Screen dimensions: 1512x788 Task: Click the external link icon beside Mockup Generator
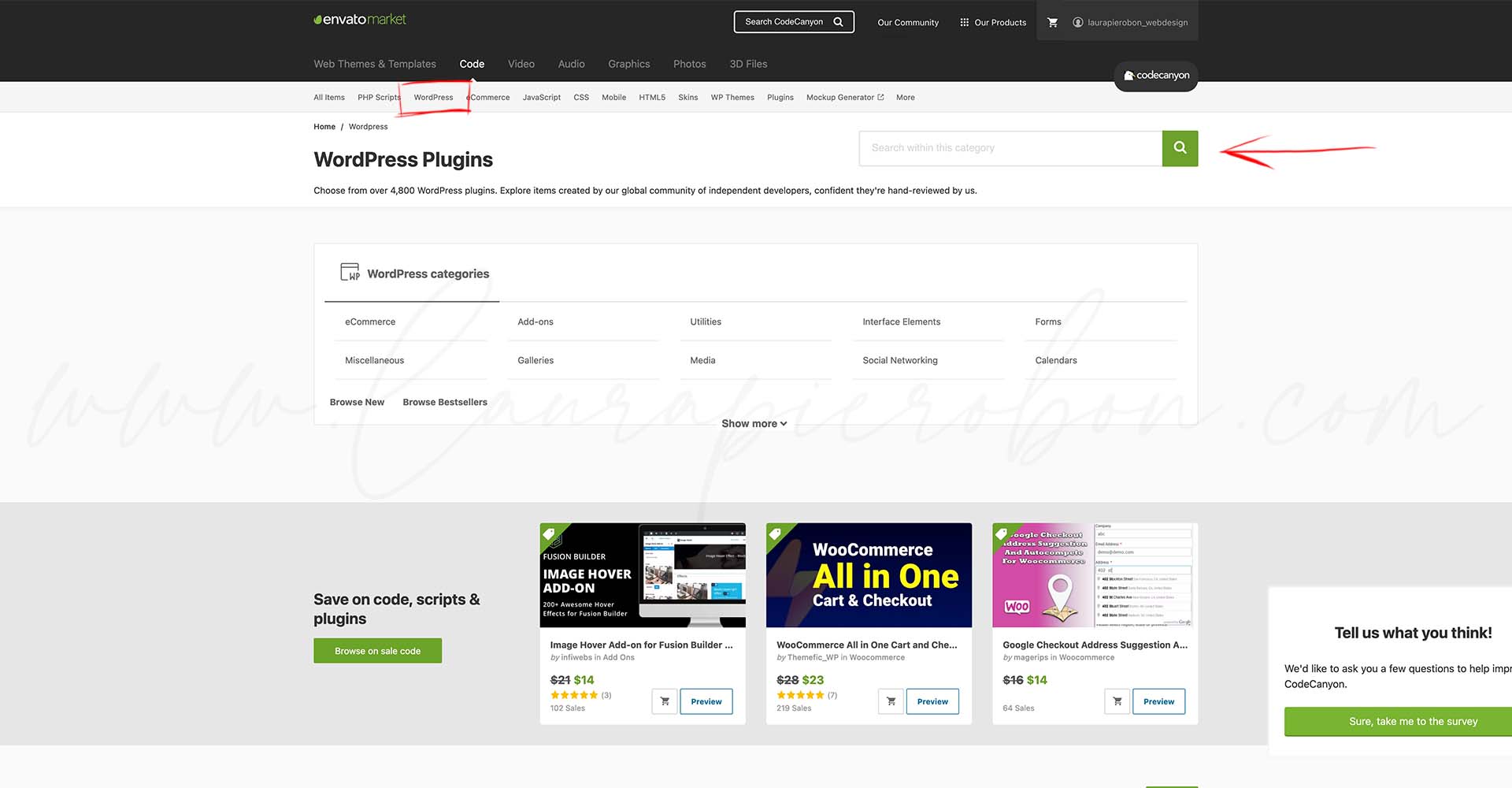(880, 98)
